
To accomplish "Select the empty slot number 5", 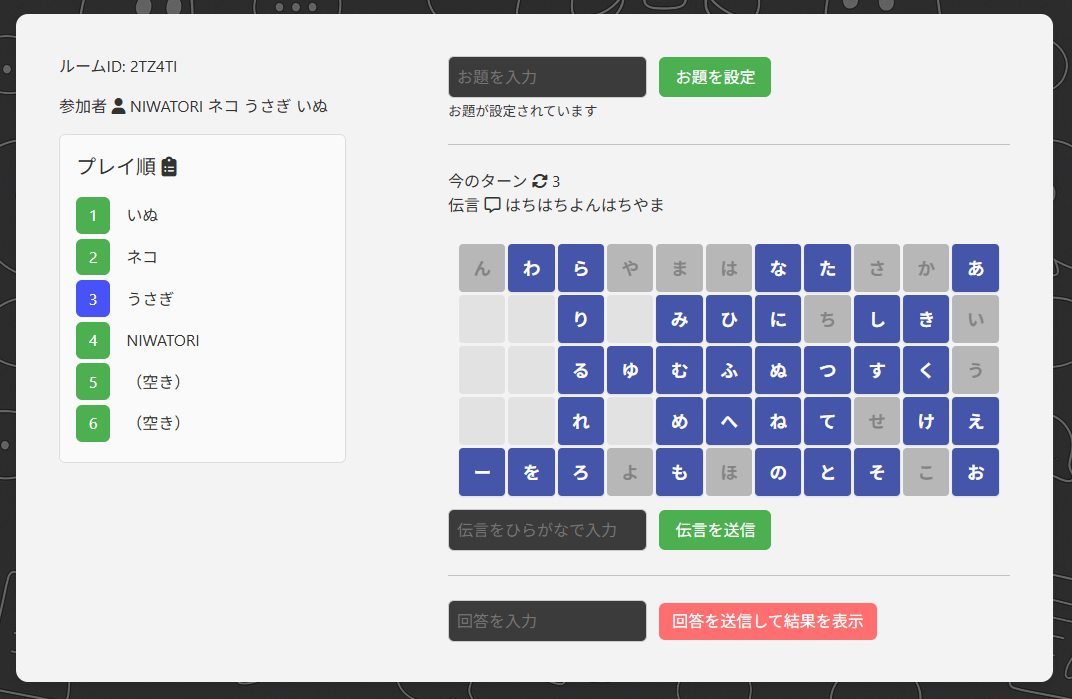I will (x=93, y=382).
